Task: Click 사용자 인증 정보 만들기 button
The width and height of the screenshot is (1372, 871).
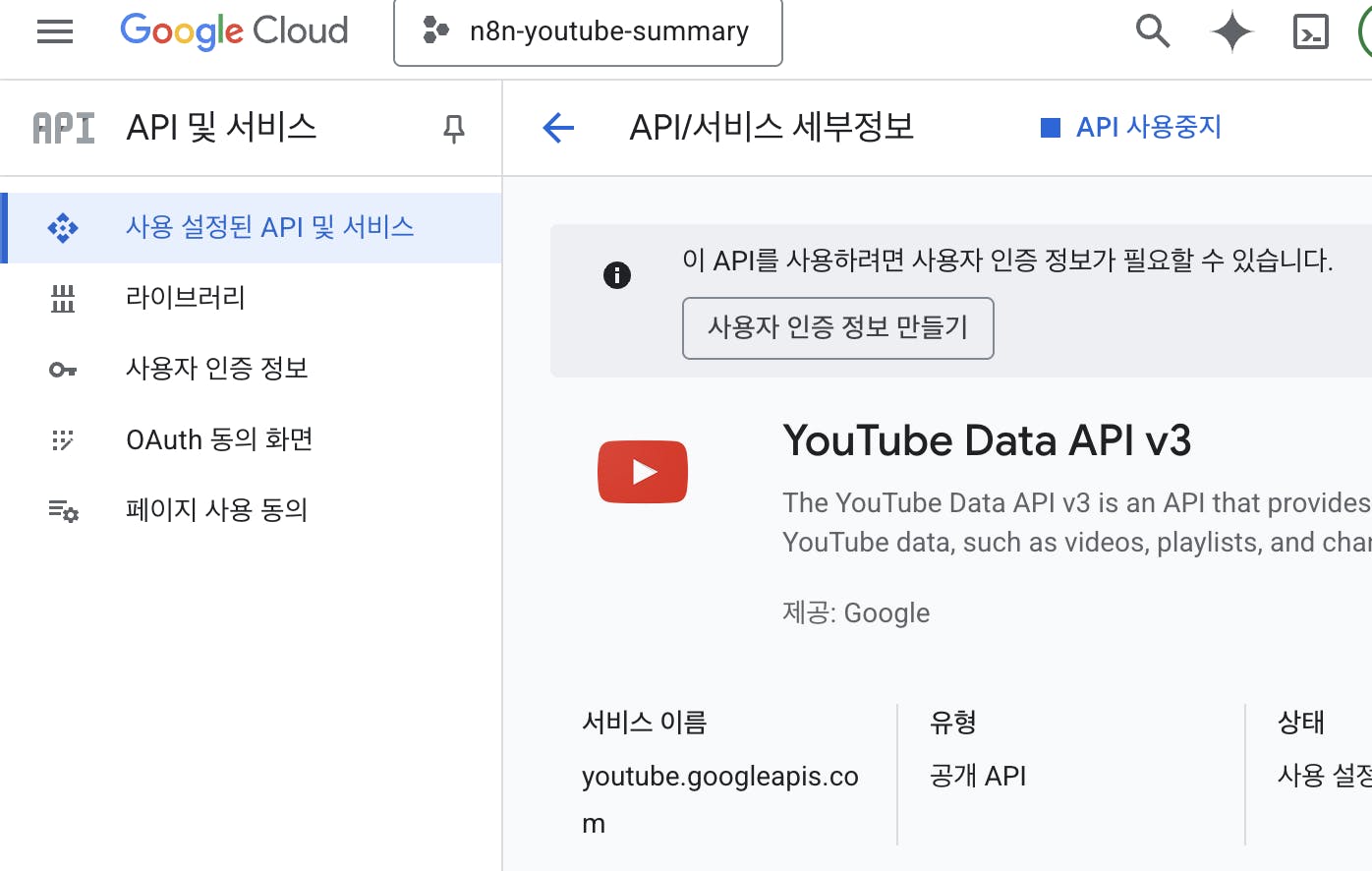Action: 838,328
